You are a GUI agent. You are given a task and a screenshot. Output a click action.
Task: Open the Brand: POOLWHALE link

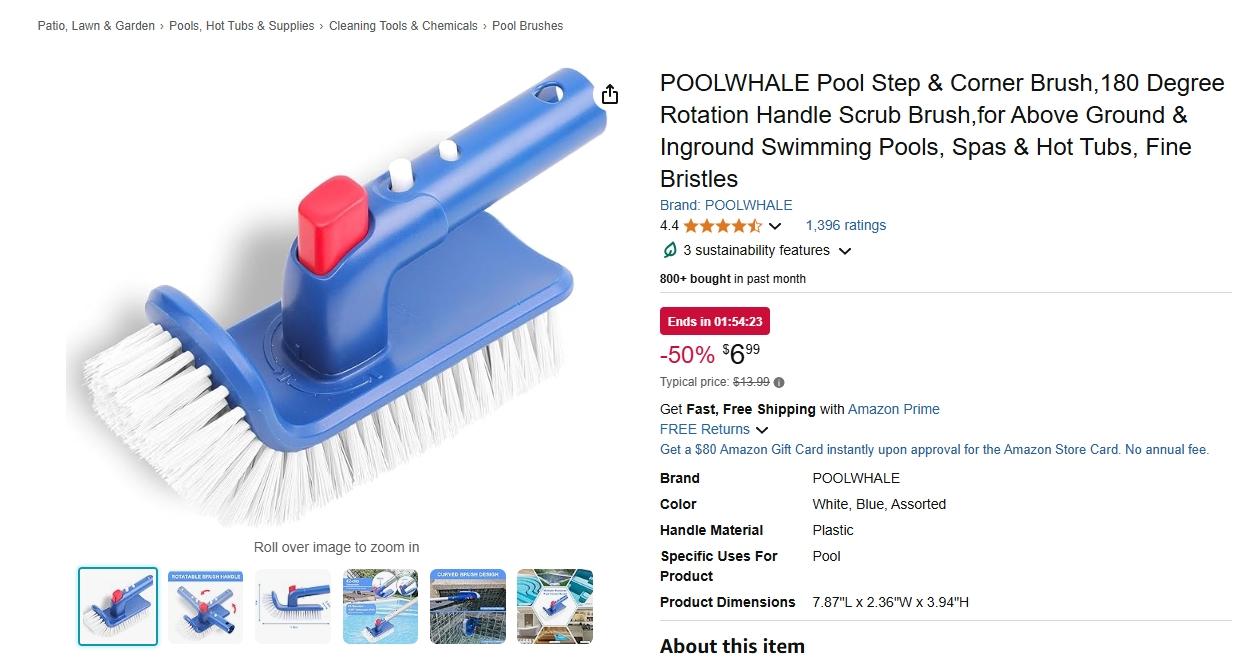(x=726, y=205)
